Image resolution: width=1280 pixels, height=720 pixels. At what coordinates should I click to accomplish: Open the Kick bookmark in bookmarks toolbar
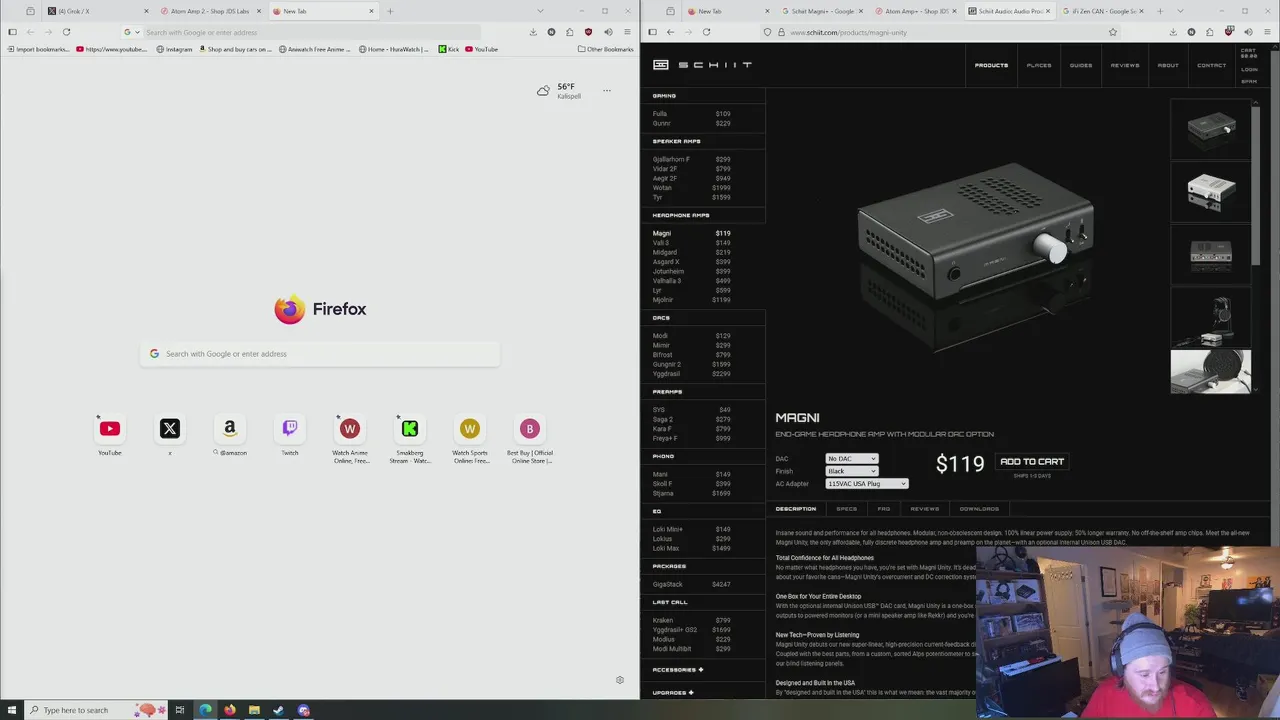[x=448, y=49]
